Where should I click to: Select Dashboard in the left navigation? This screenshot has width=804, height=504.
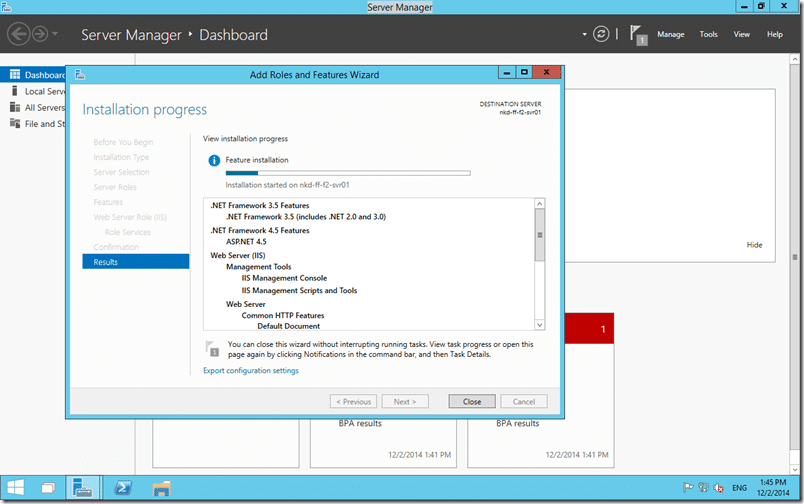[33, 75]
